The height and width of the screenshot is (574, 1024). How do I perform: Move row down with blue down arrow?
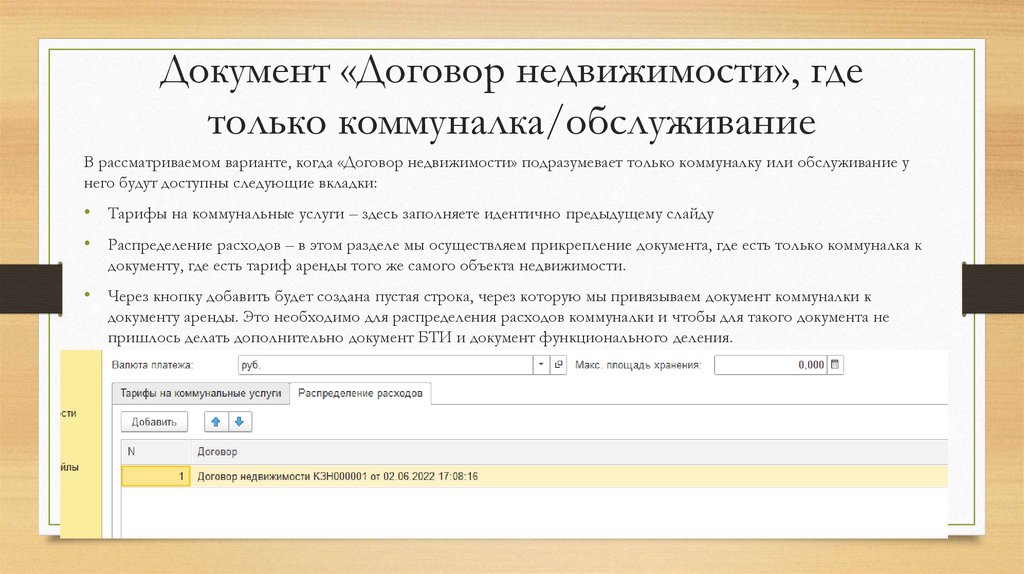tap(240, 422)
